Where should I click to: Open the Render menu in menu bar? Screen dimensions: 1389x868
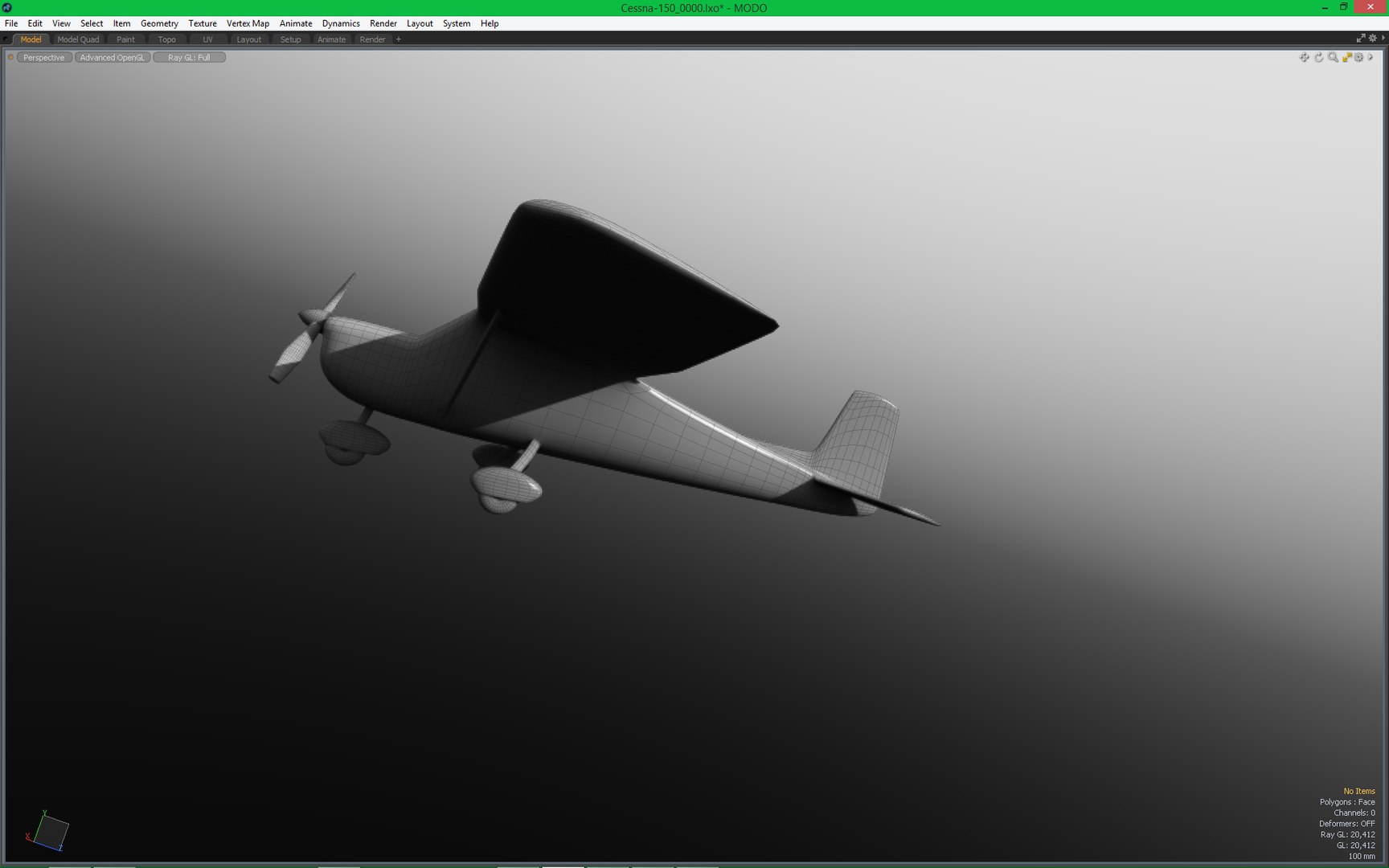(x=383, y=23)
